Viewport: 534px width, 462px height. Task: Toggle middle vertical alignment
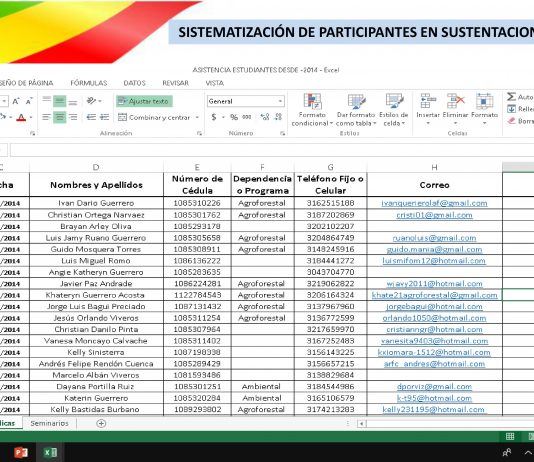[x=60, y=101]
